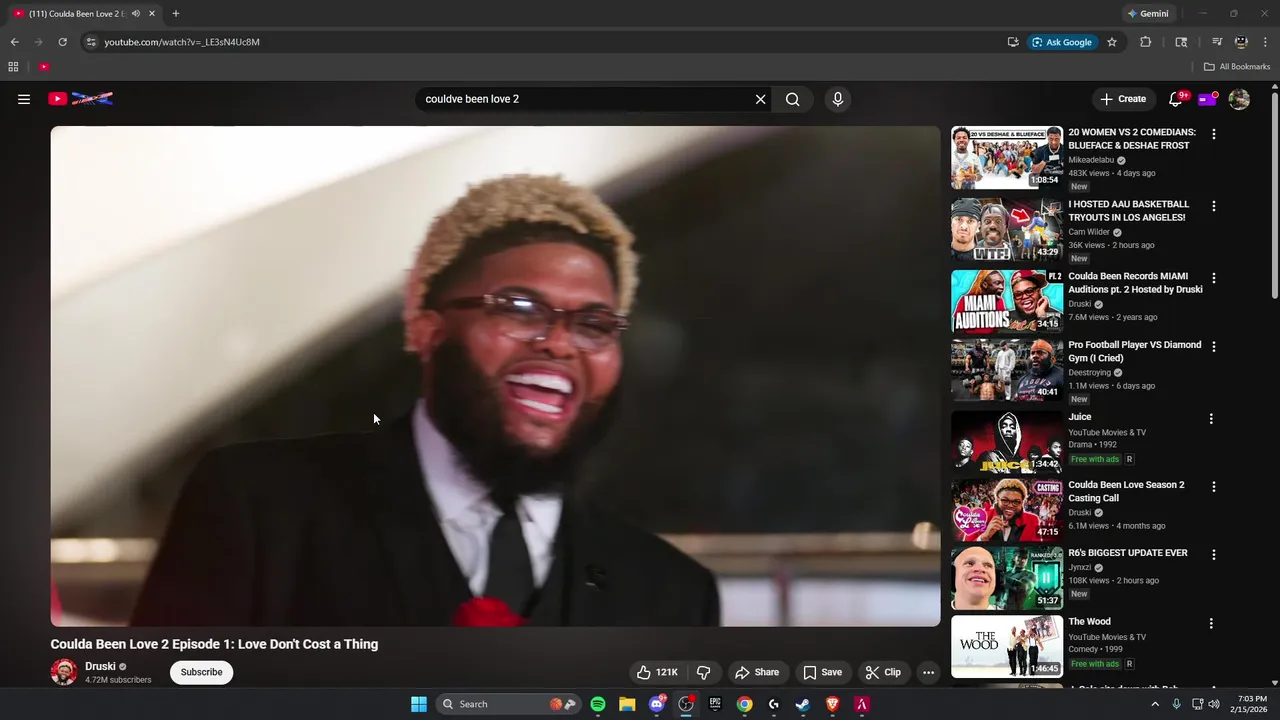Open YouTube notifications bell
Viewport: 1280px width, 720px height.
1176,99
